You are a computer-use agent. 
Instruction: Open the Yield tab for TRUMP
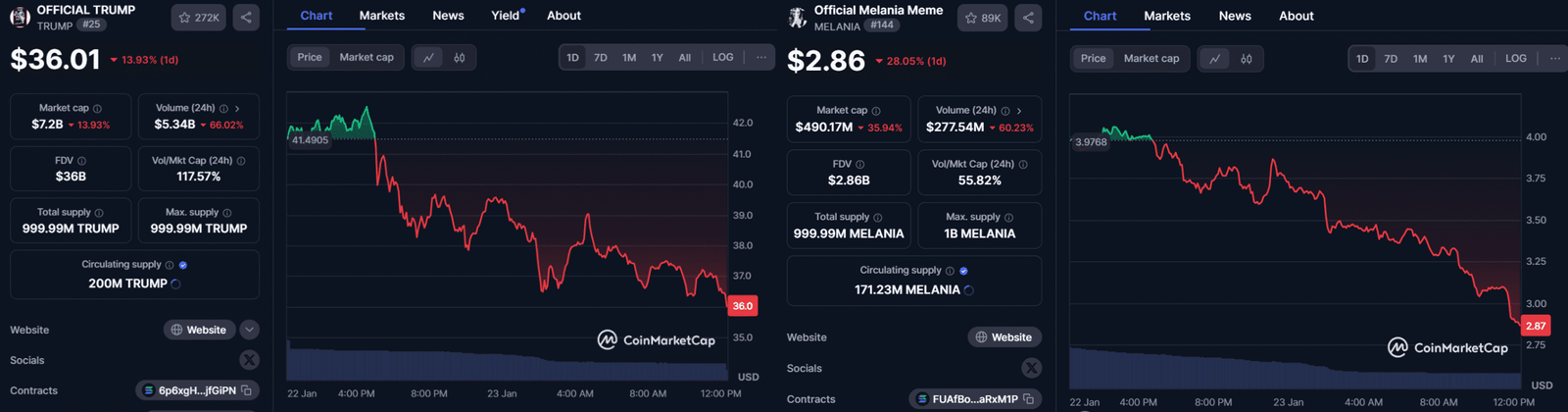click(505, 16)
